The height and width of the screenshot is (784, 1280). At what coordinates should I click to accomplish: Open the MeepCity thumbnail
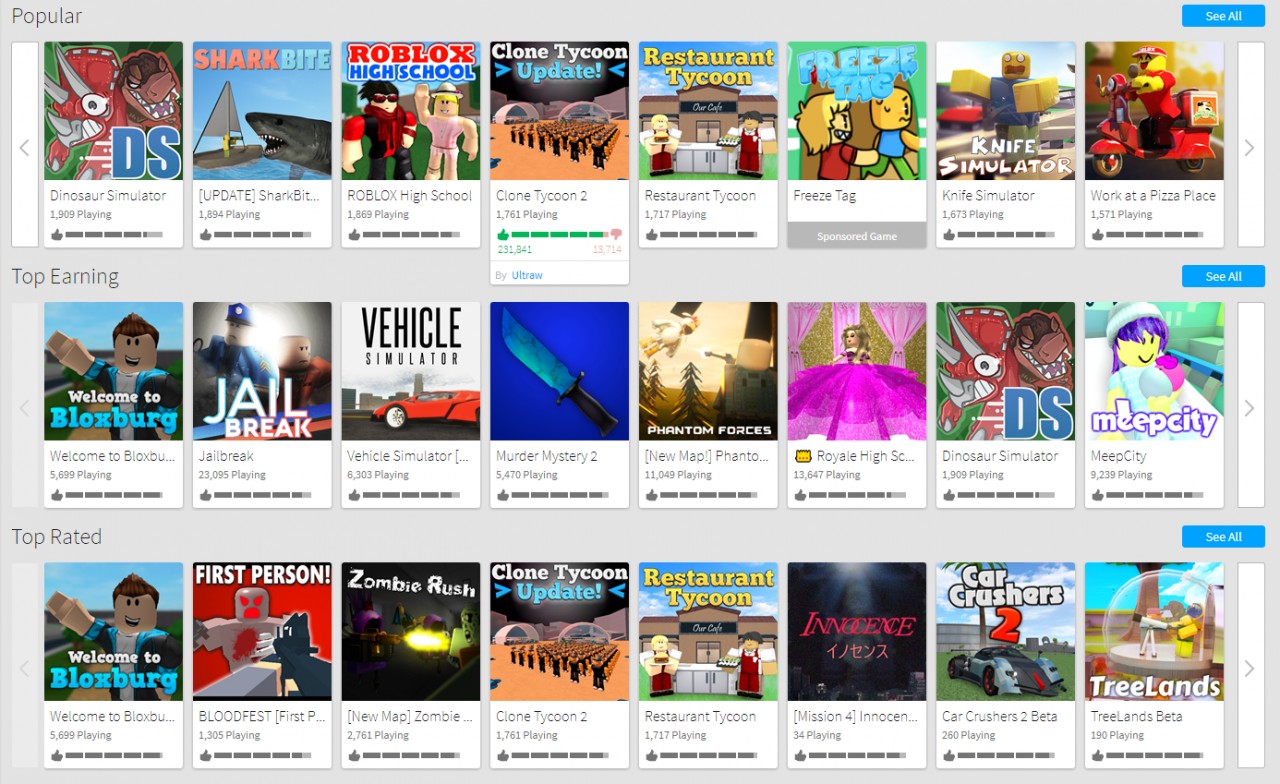click(1154, 371)
